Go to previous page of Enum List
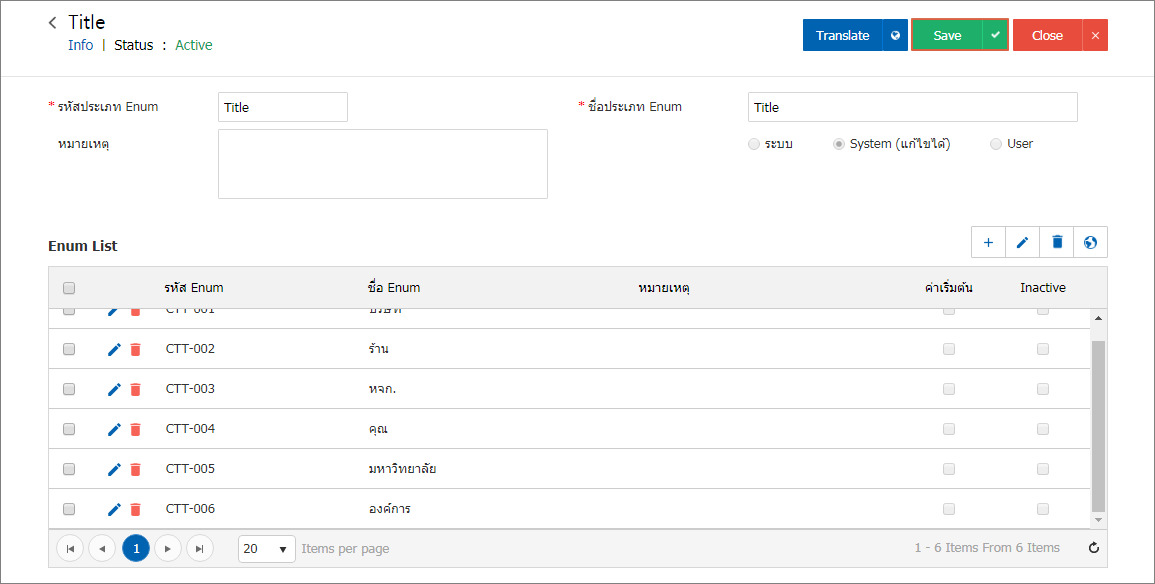 coord(102,549)
